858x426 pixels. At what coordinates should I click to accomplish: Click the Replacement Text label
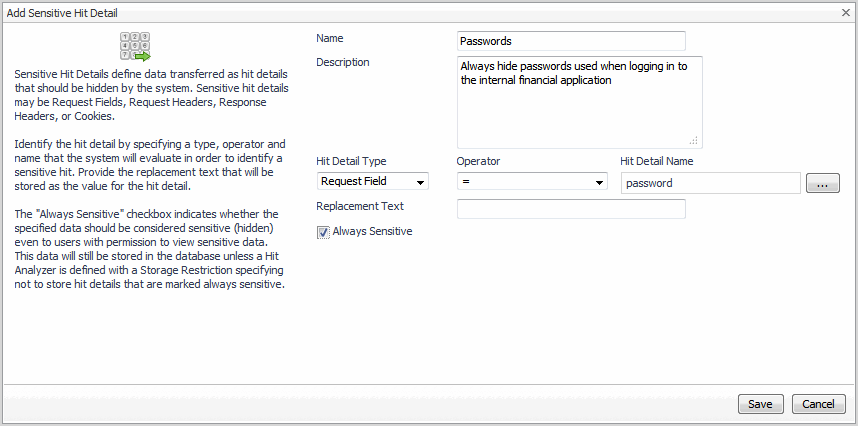(360, 207)
